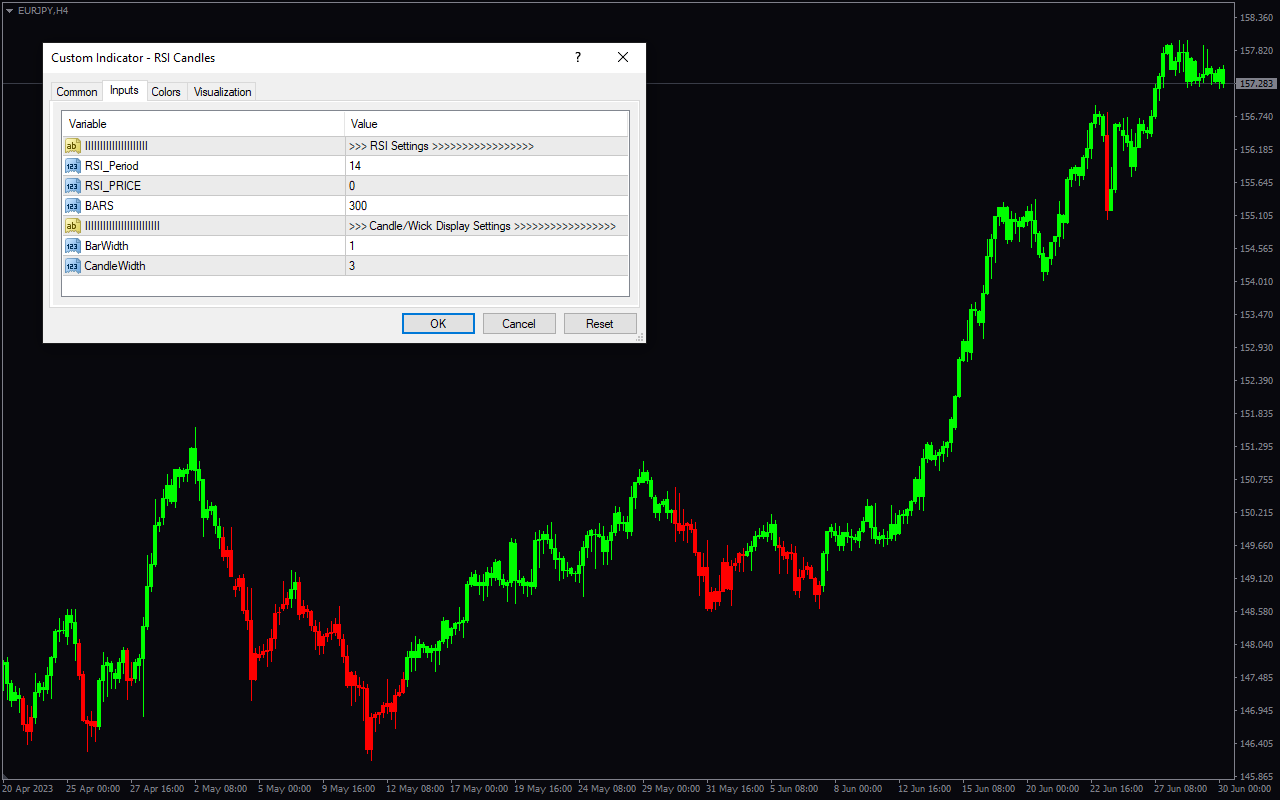Select the RSI_PRICE value 0

(x=487, y=186)
